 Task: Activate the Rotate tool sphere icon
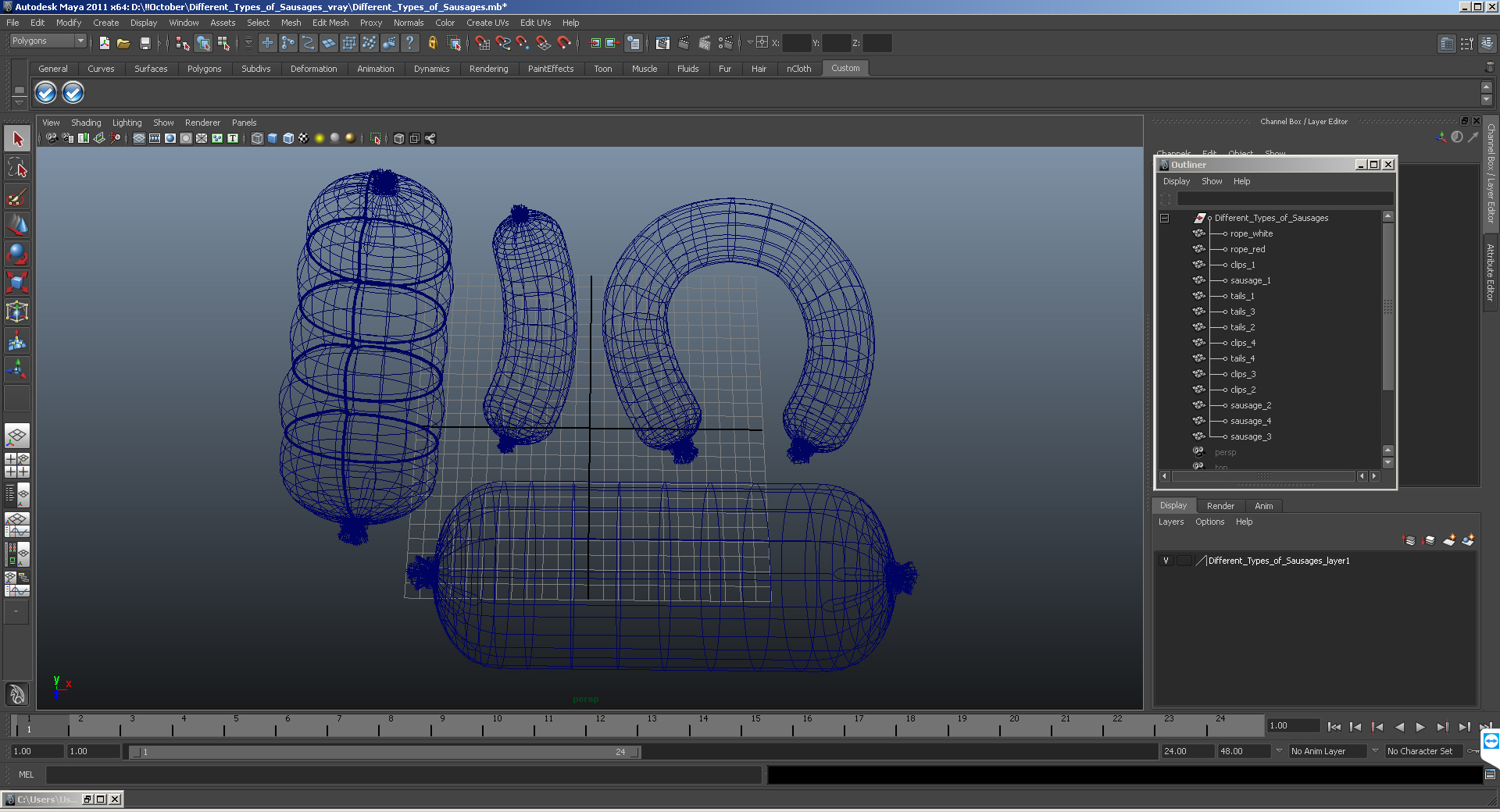17,255
